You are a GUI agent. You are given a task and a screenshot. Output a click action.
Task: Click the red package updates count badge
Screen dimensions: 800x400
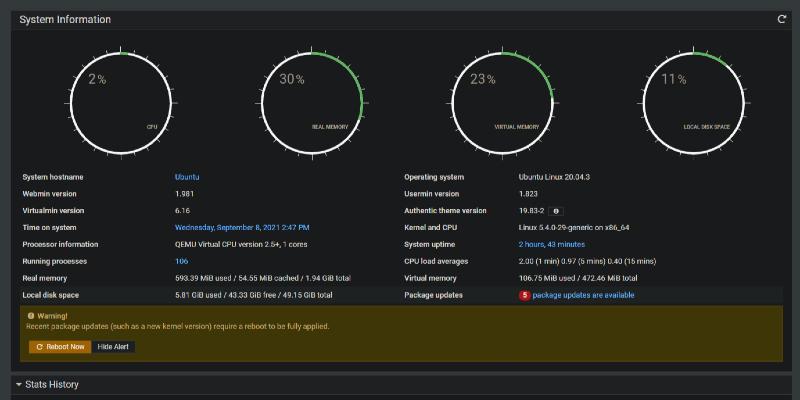coord(524,295)
